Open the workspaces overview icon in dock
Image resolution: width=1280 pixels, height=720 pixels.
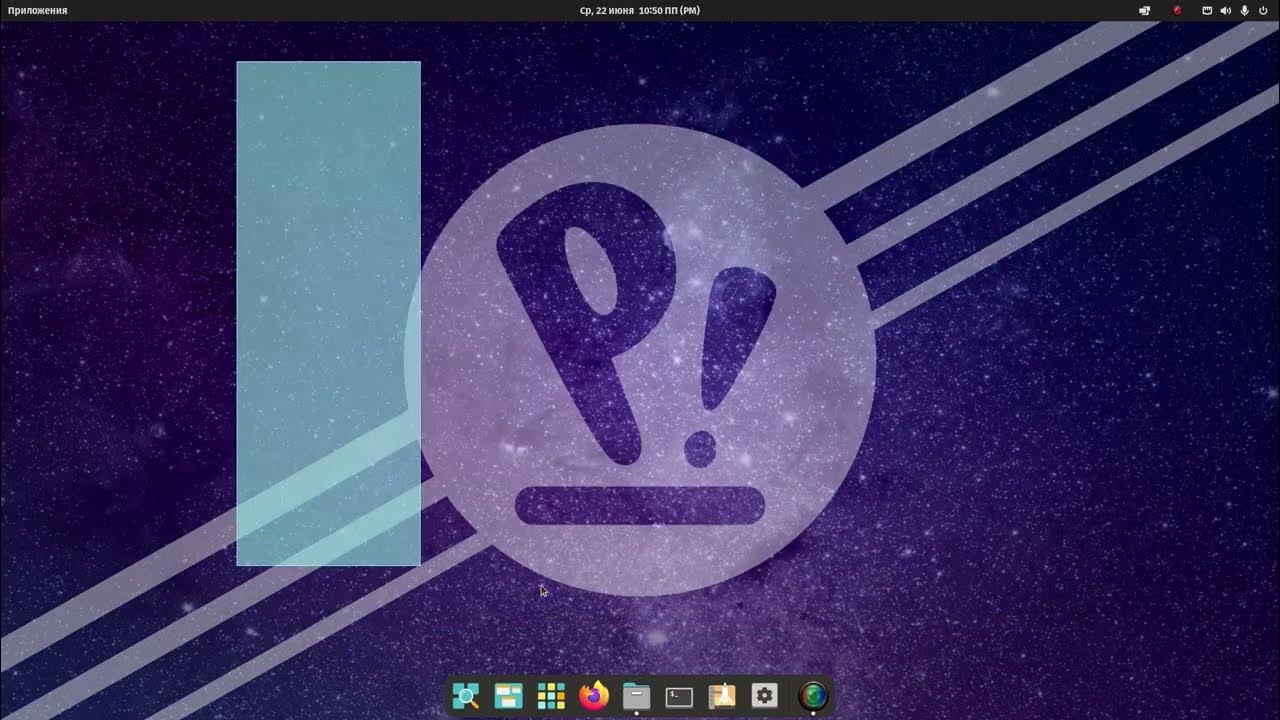(509, 696)
